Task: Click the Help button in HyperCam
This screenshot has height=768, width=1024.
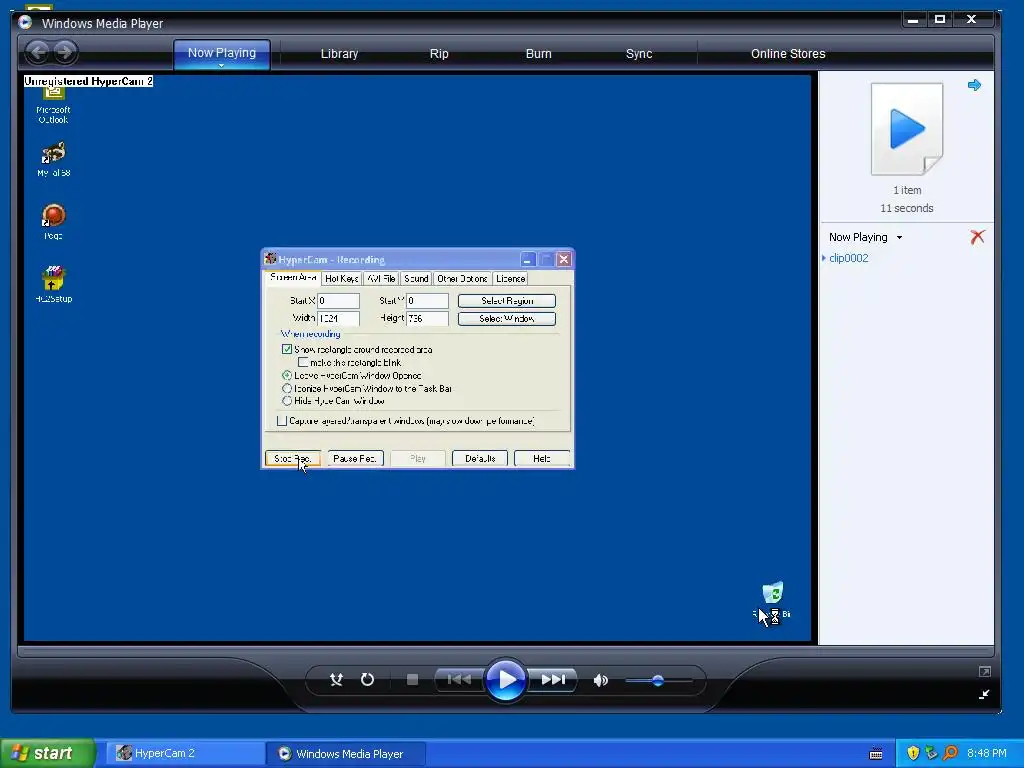Action: tap(541, 458)
